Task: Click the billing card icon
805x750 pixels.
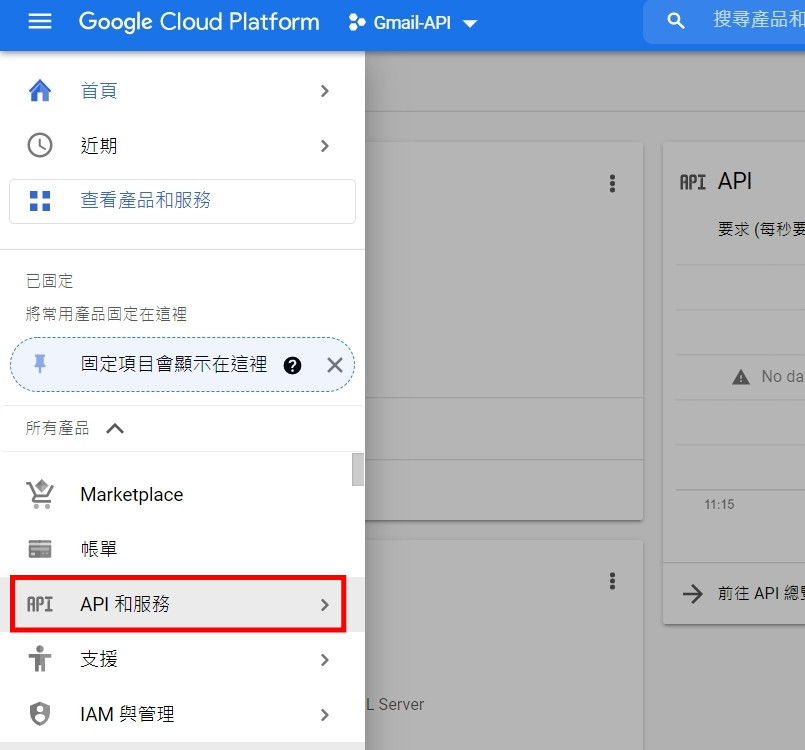Action: (x=40, y=549)
